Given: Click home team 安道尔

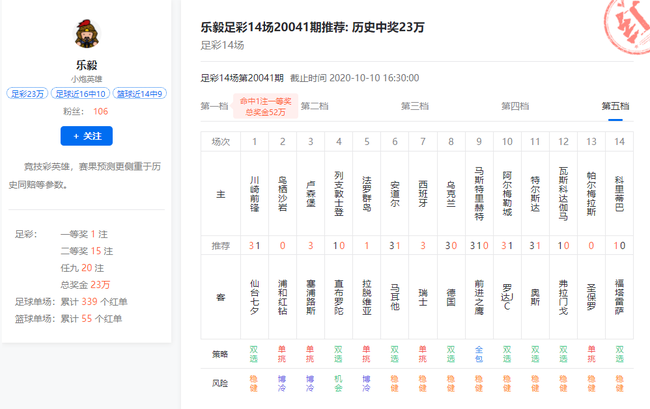Looking at the screenshot, I should [395, 194].
